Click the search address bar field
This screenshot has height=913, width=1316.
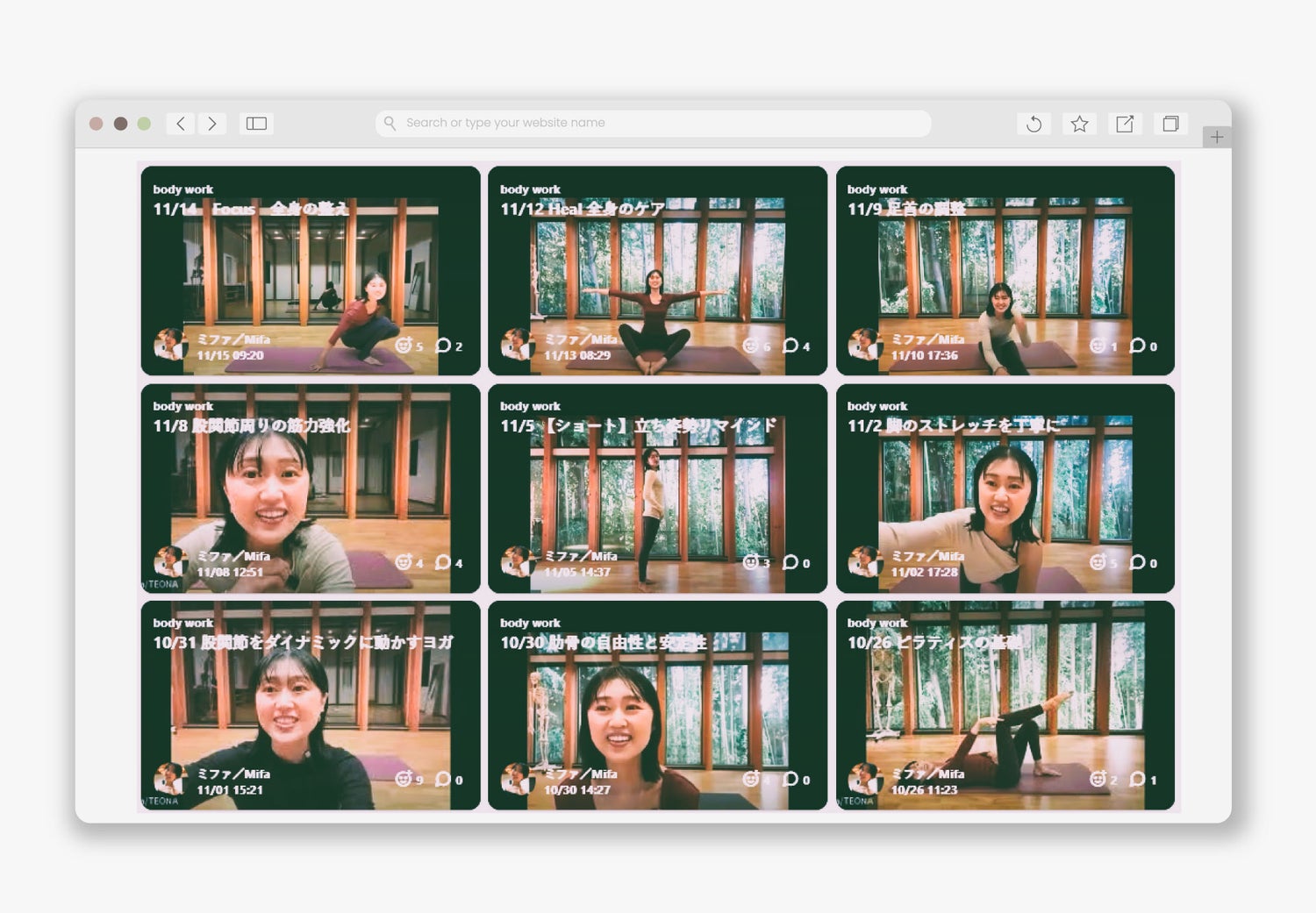coord(654,123)
